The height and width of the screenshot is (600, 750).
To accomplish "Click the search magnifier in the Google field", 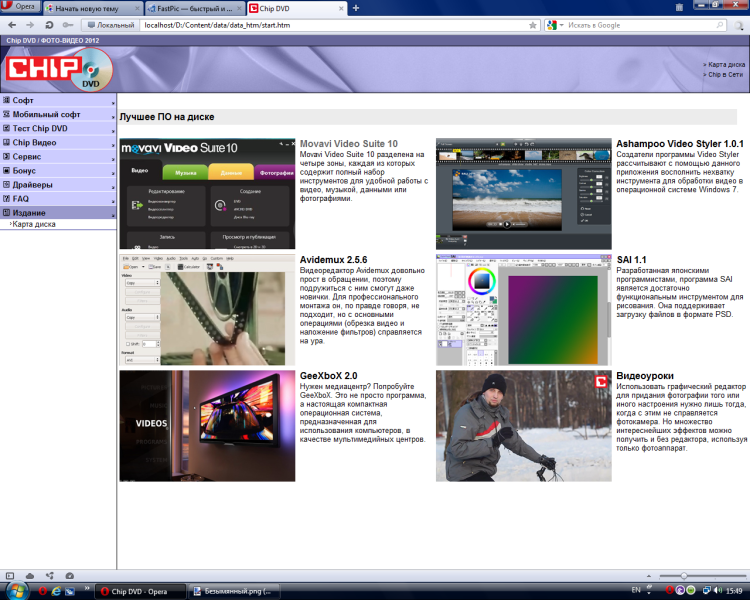I will [720, 25].
